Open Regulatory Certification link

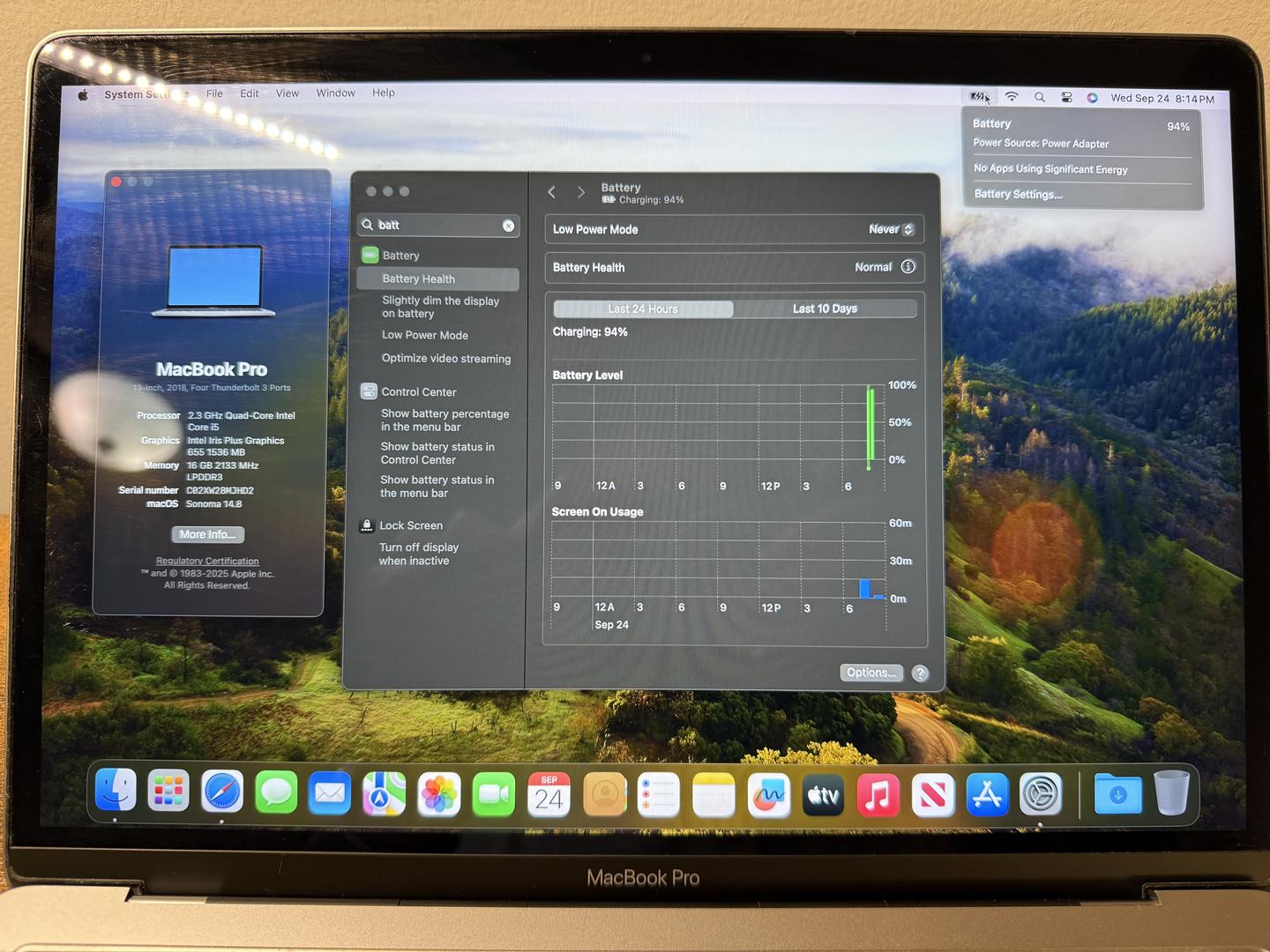(207, 561)
